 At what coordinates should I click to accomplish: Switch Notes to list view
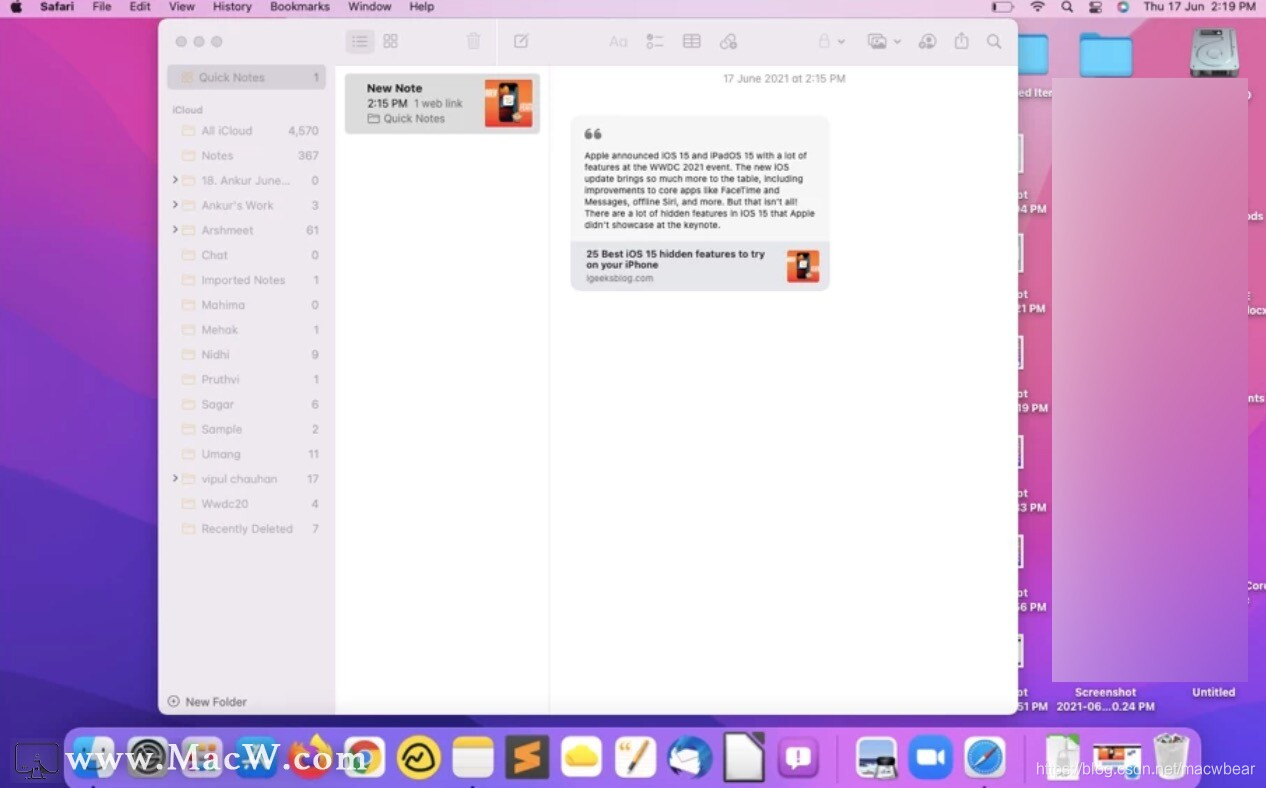click(x=360, y=41)
